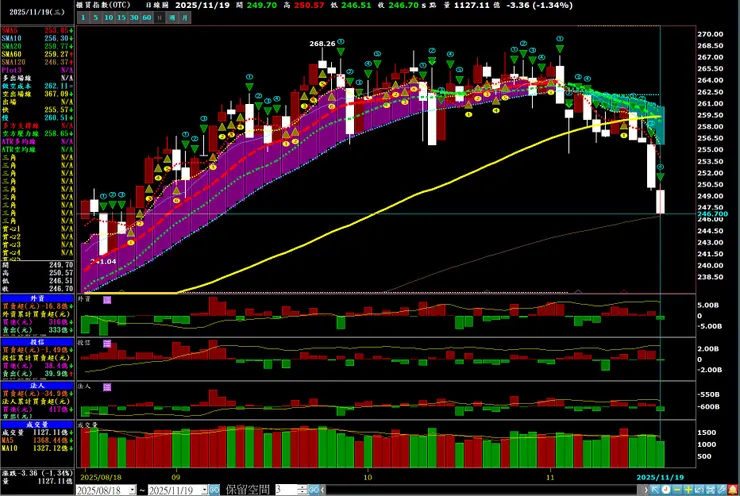Click the minus zoom-out icon
Viewport: 740px width, 496px height.
(677, 490)
